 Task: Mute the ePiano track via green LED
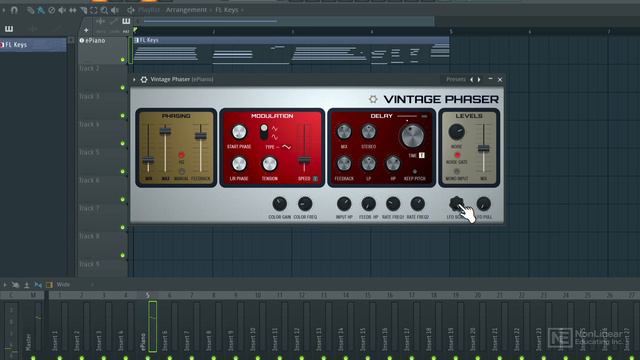[x=123, y=60]
